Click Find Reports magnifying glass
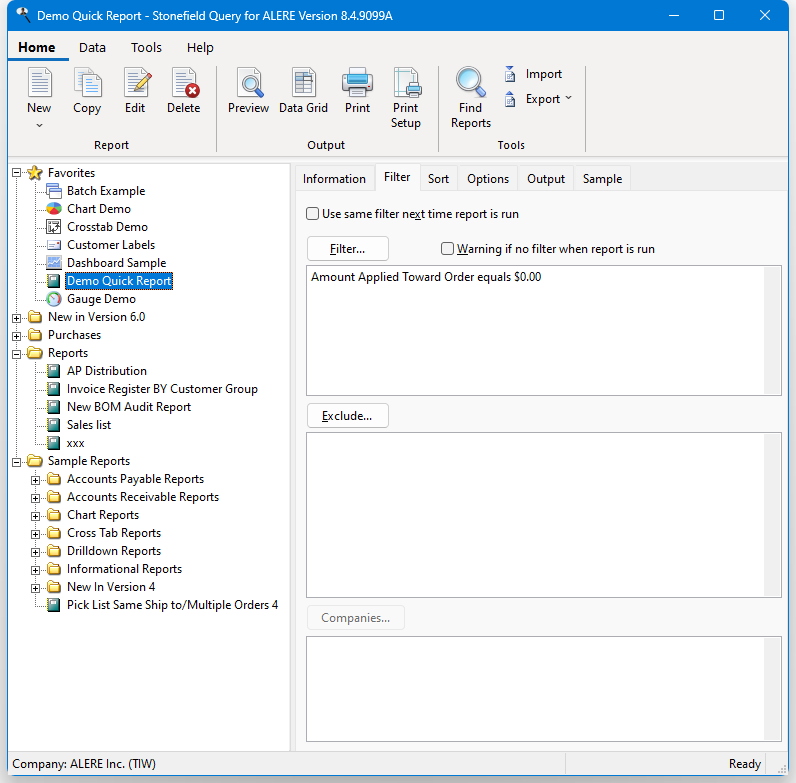This screenshot has height=783, width=796. point(471,82)
